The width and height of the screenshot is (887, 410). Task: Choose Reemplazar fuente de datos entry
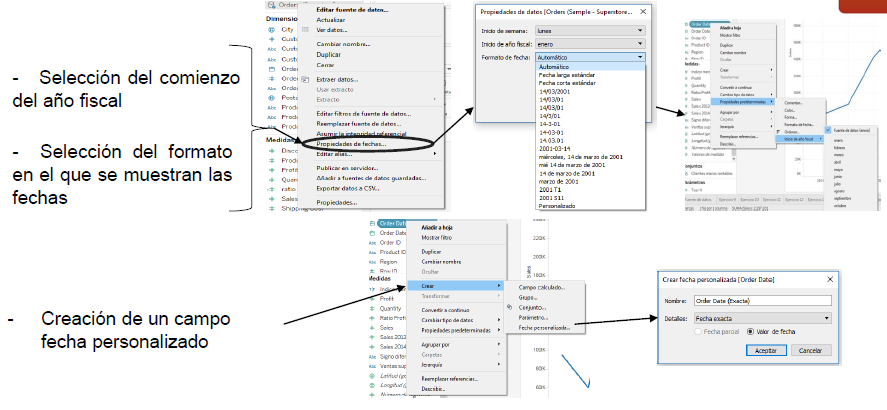pos(359,123)
